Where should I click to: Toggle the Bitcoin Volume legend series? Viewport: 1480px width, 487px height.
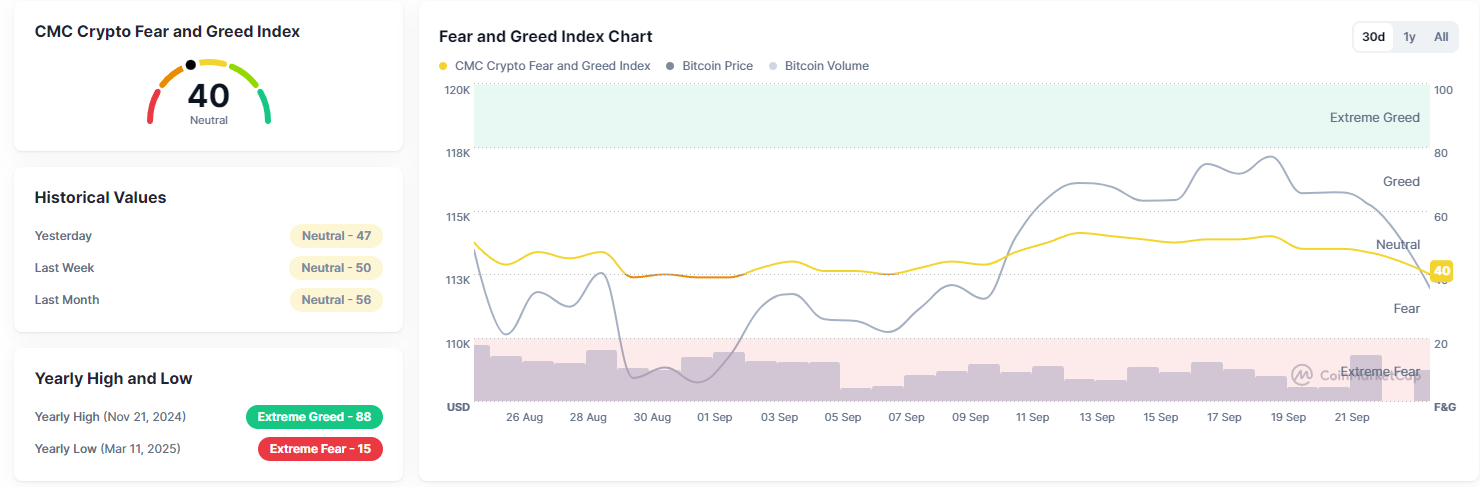(x=819, y=66)
